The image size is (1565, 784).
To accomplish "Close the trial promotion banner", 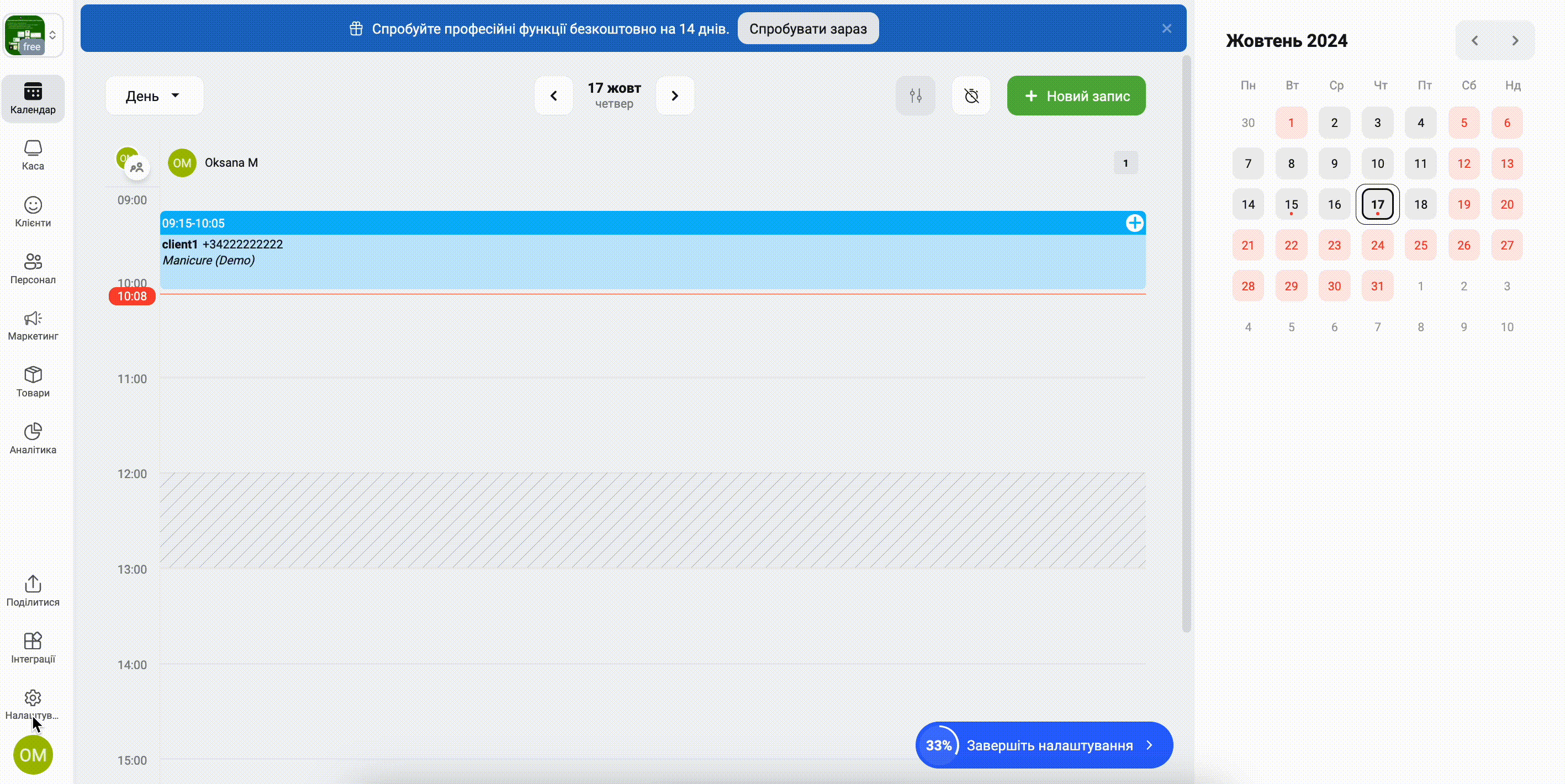I will click(1166, 29).
